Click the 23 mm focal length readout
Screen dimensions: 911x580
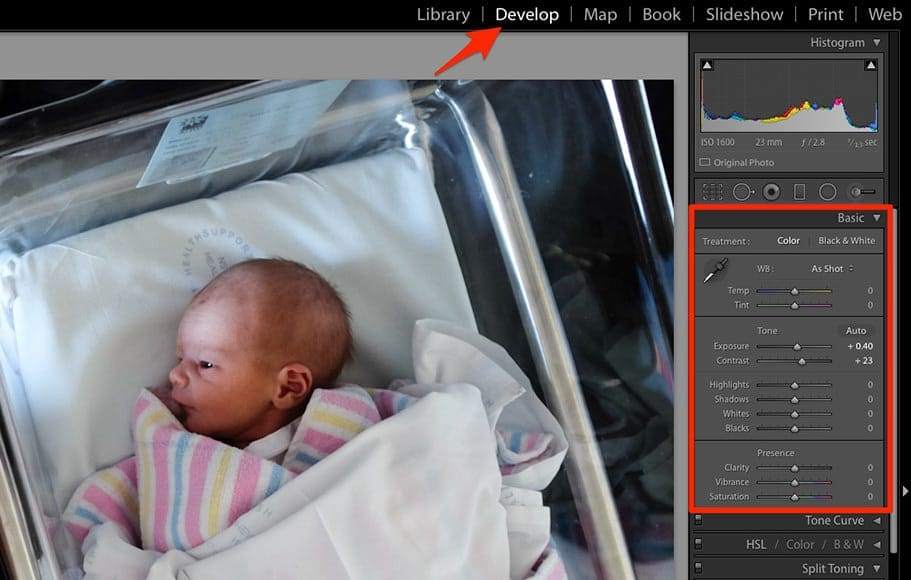(768, 142)
